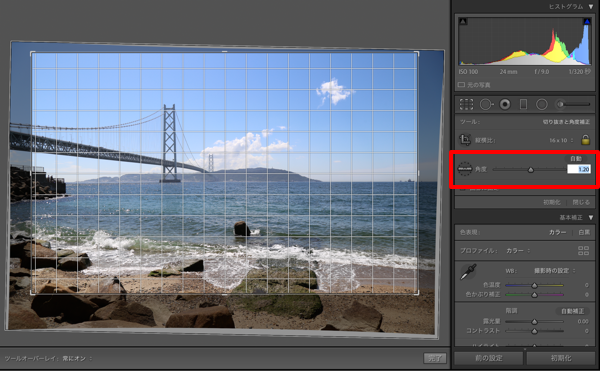Select the angle straighten level tool

[x=465, y=169]
